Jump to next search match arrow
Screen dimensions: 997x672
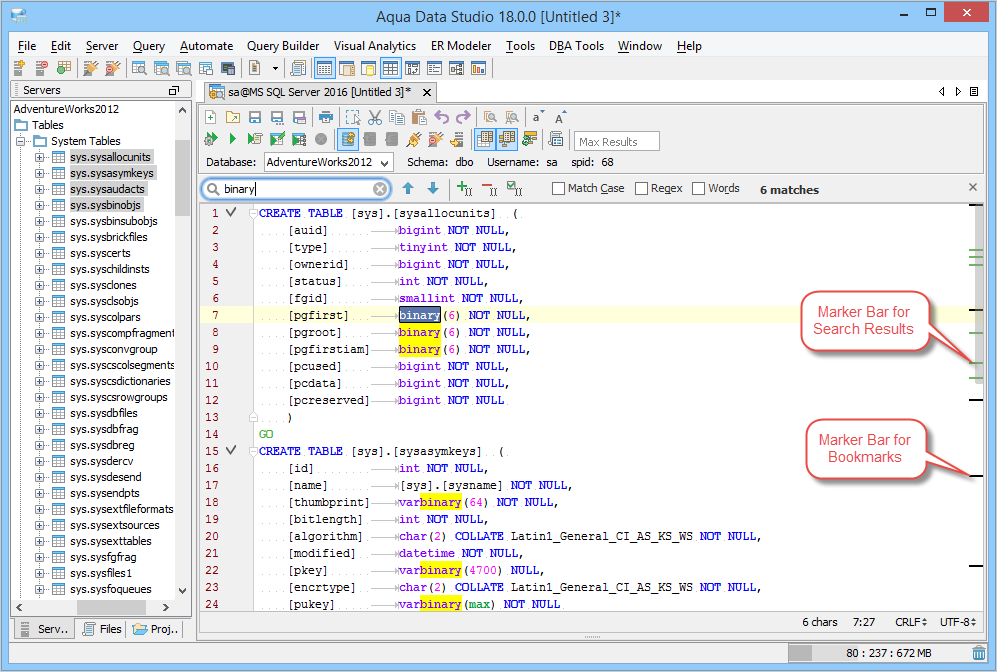[433, 188]
